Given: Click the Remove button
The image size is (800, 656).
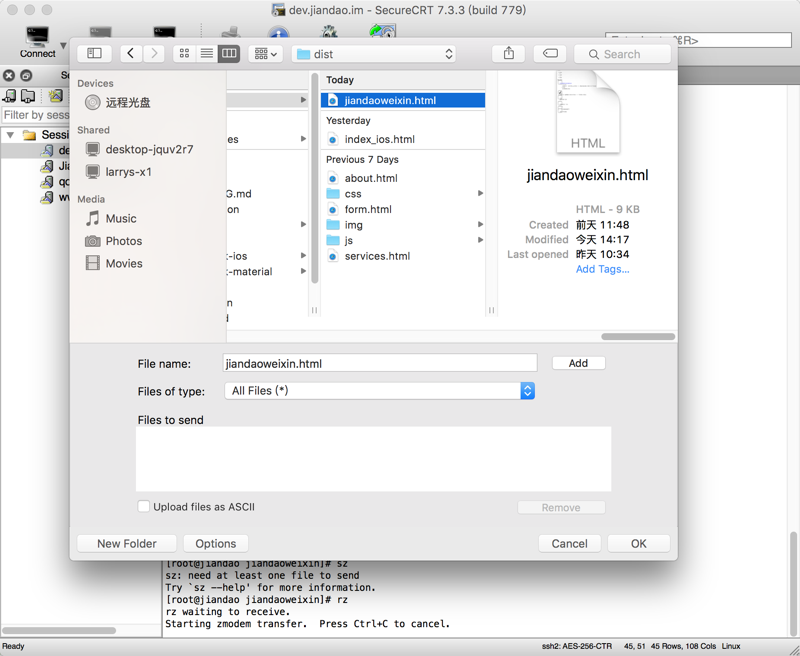Looking at the screenshot, I should click(x=561, y=508).
